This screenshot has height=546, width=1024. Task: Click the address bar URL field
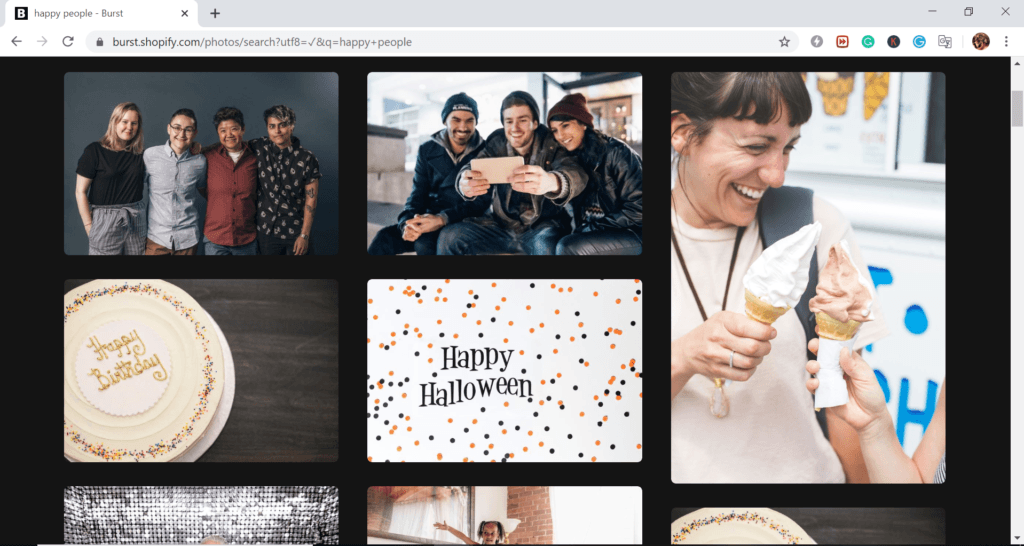point(442,42)
